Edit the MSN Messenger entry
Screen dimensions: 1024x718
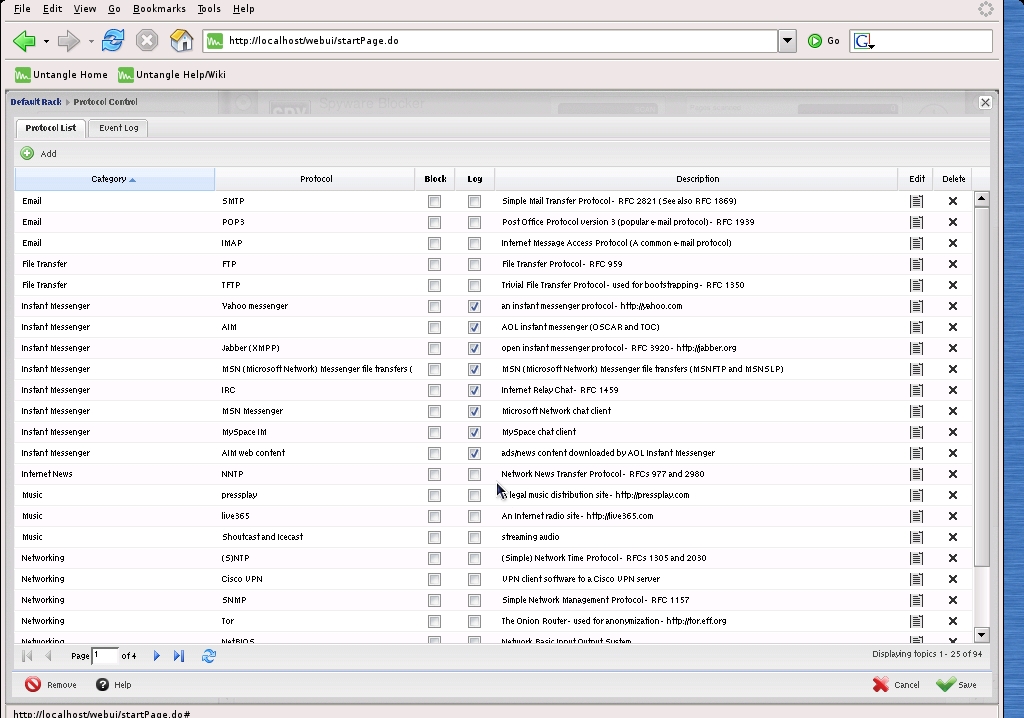click(x=916, y=411)
